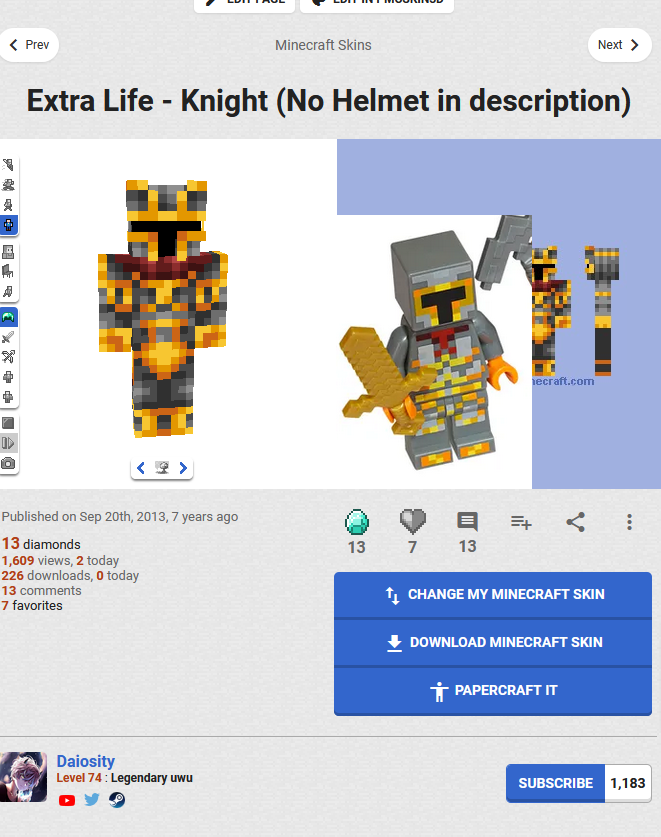Screen dimensions: 661x837
Task: Select the elytra flying pose icon
Action: (8, 164)
